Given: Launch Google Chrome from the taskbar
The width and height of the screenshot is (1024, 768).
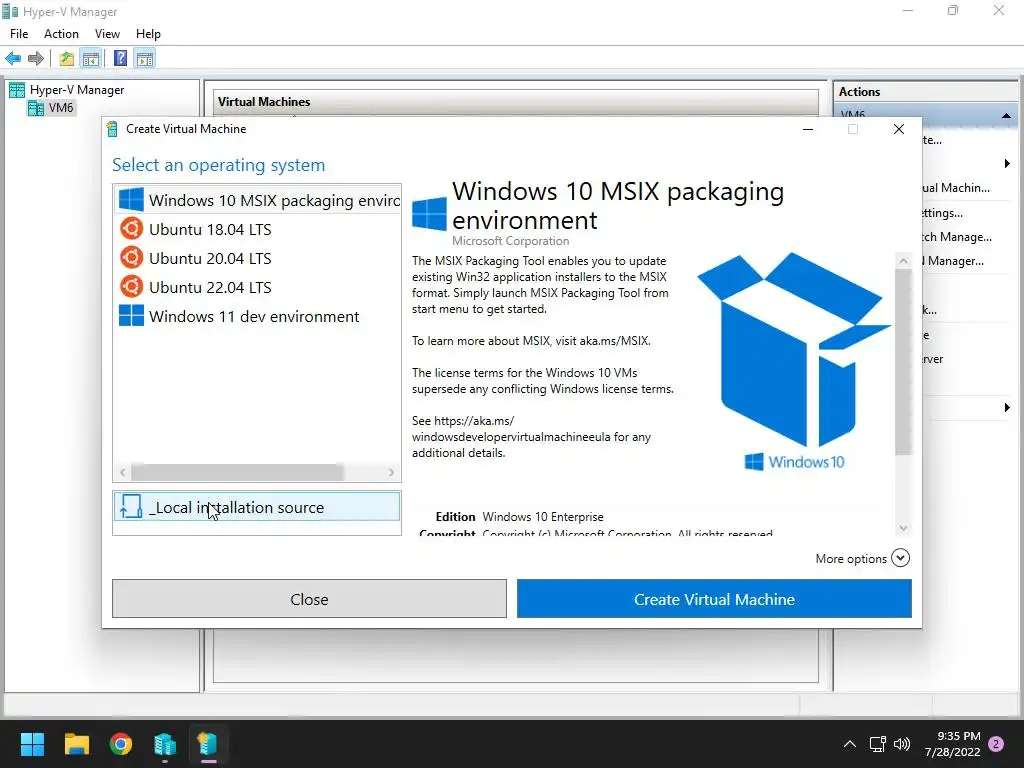Looking at the screenshot, I should pos(121,744).
